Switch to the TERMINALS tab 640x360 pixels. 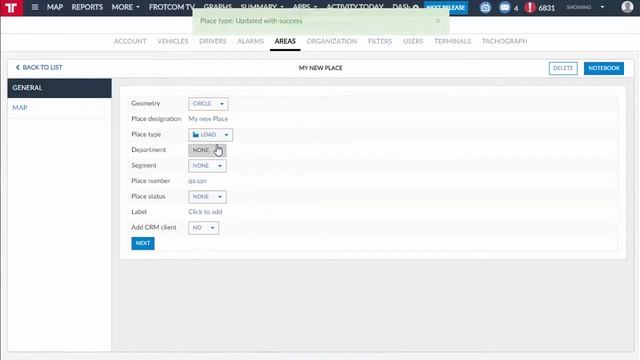pyautogui.click(x=452, y=41)
